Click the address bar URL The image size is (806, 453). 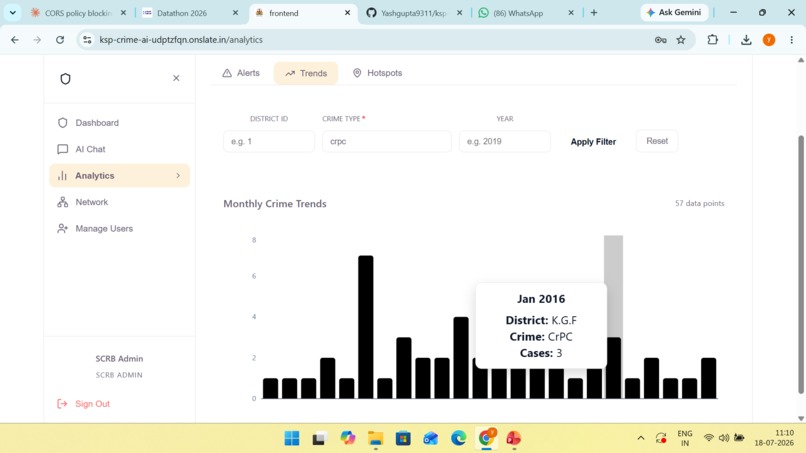(181, 40)
